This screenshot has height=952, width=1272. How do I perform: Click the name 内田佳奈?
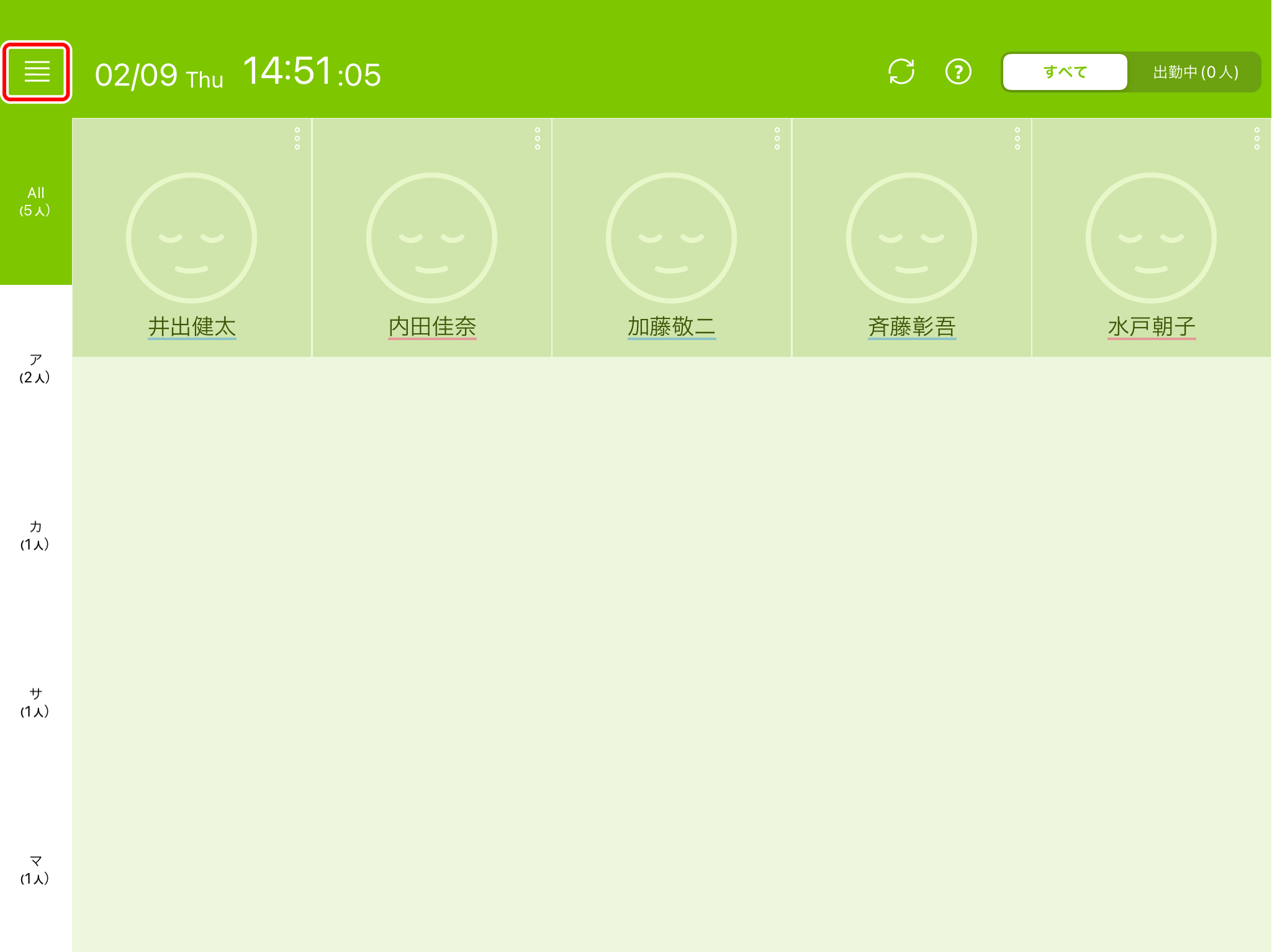[432, 326]
